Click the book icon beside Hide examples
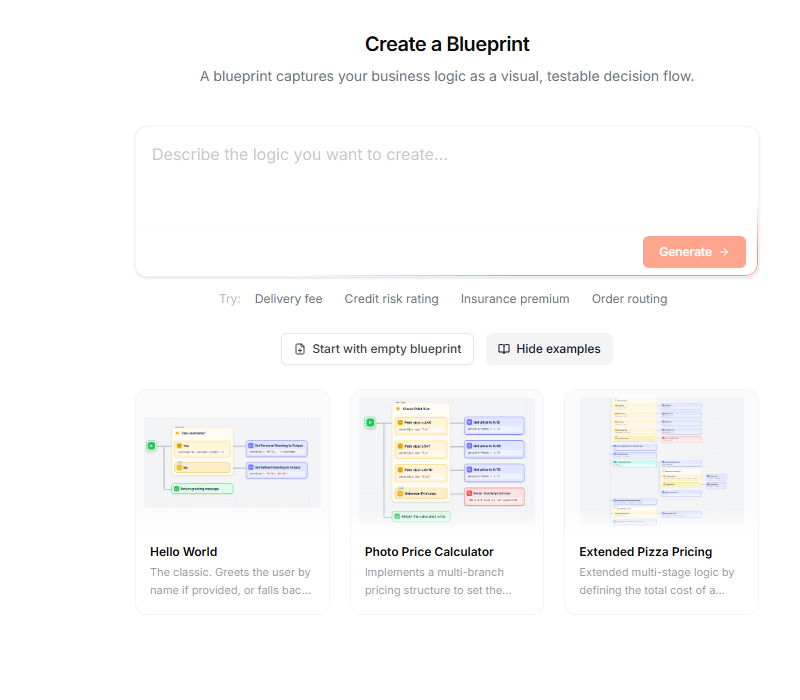 (505, 349)
